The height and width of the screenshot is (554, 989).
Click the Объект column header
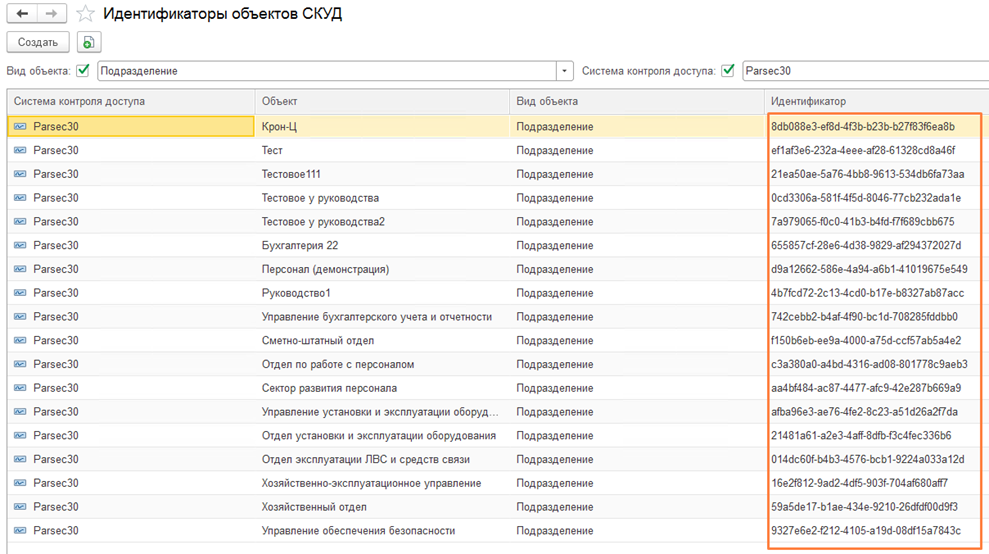coord(380,101)
